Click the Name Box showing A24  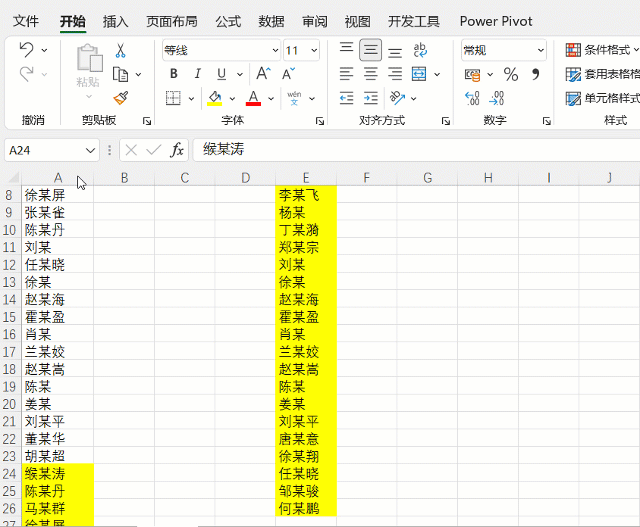click(x=45, y=150)
